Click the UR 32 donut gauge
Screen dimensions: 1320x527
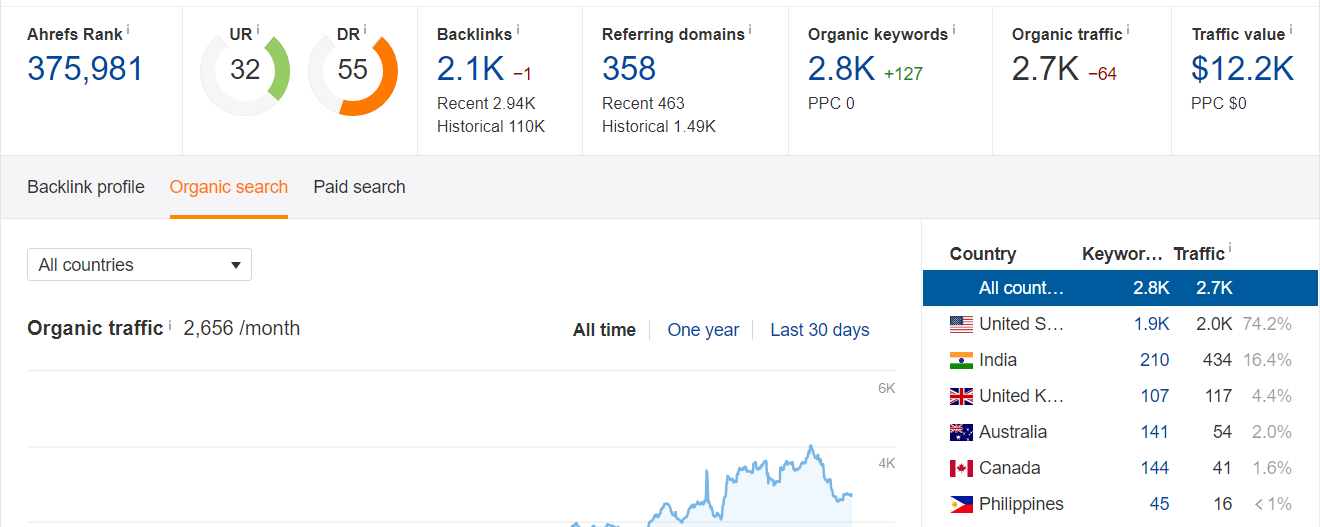click(245, 70)
